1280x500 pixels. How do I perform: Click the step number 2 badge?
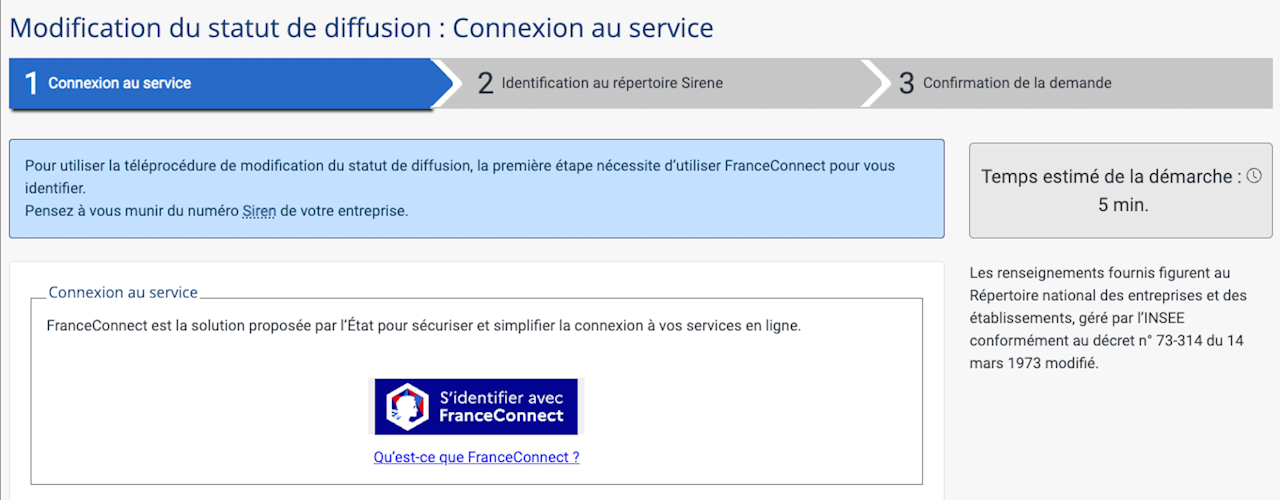[485, 83]
